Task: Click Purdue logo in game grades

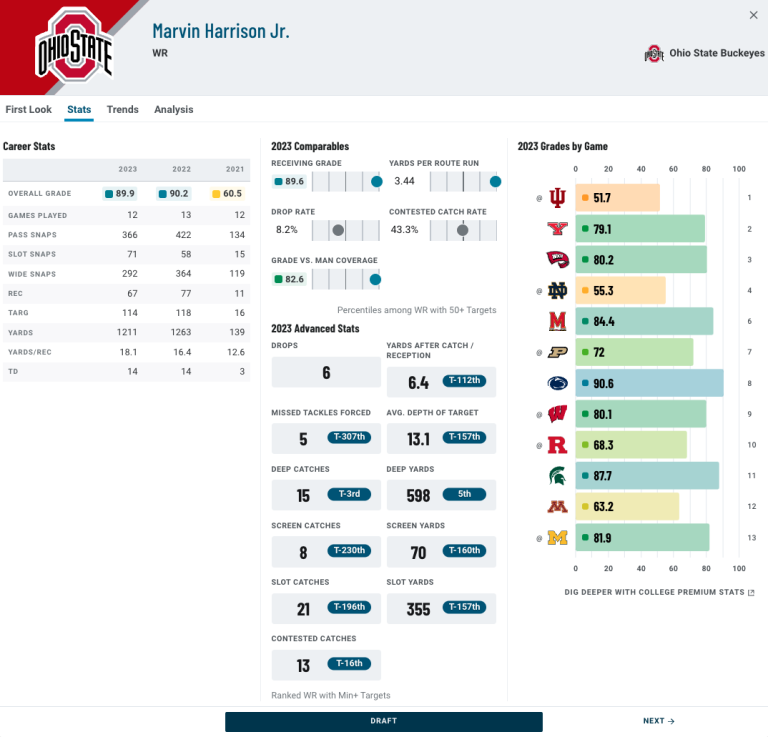Action: point(557,352)
